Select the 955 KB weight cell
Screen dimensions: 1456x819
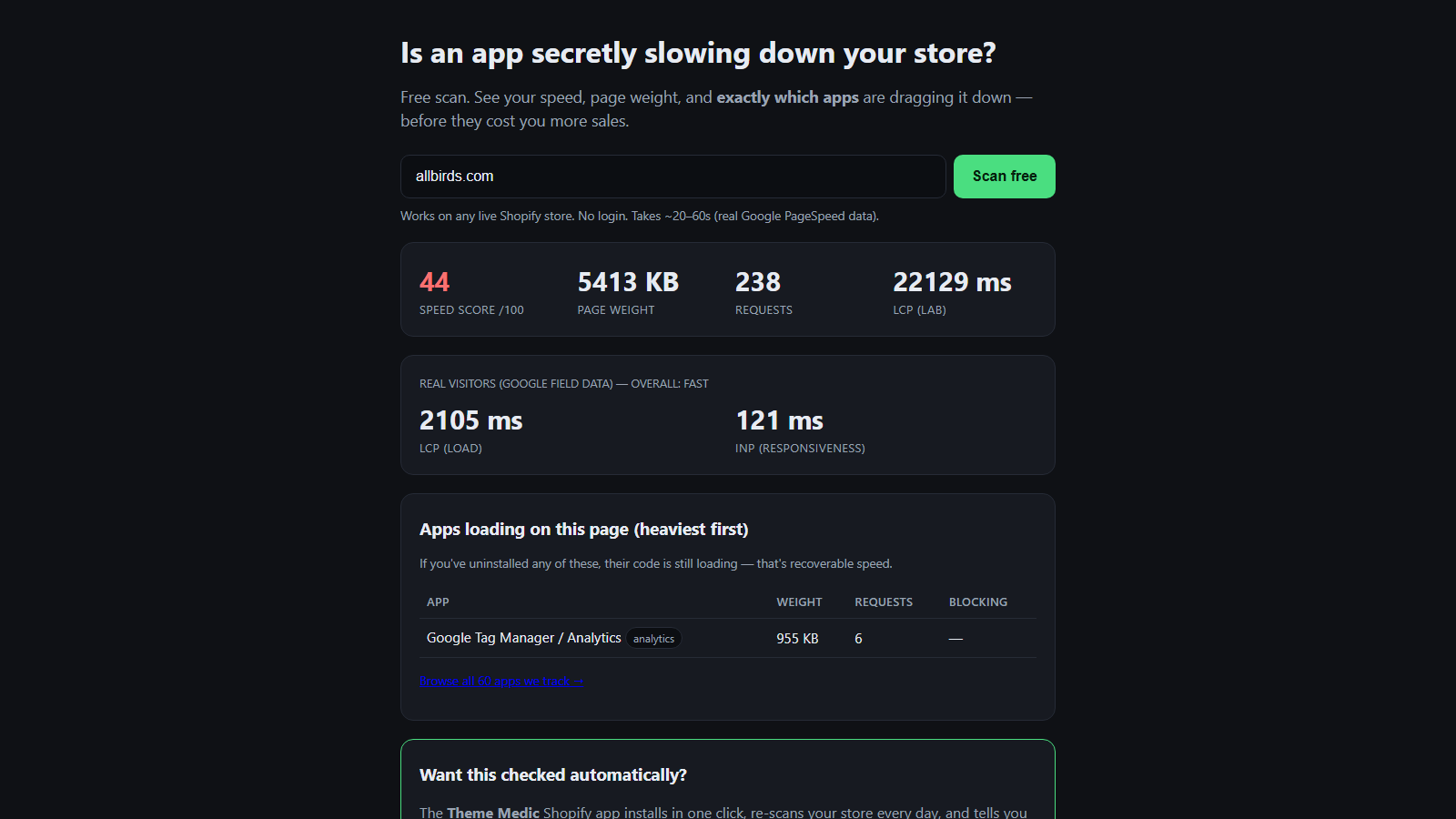pyautogui.click(x=797, y=639)
